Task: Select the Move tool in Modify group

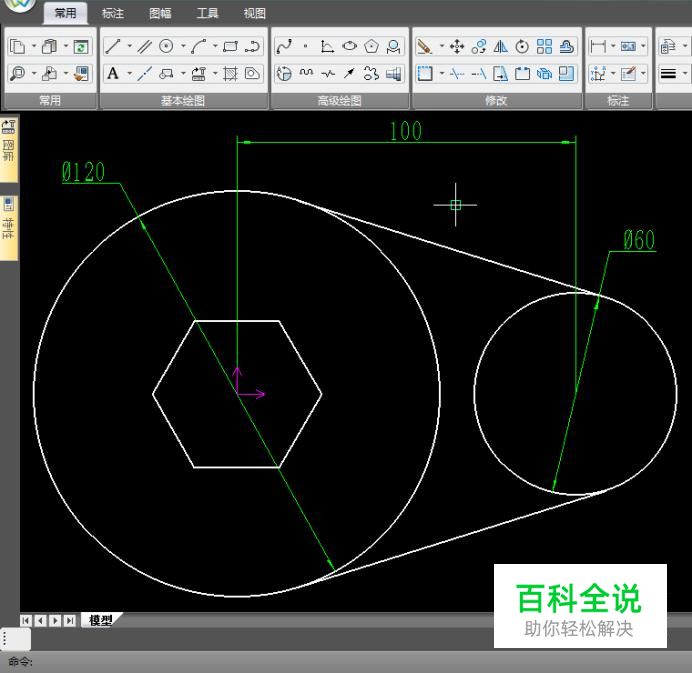Action: pyautogui.click(x=457, y=46)
